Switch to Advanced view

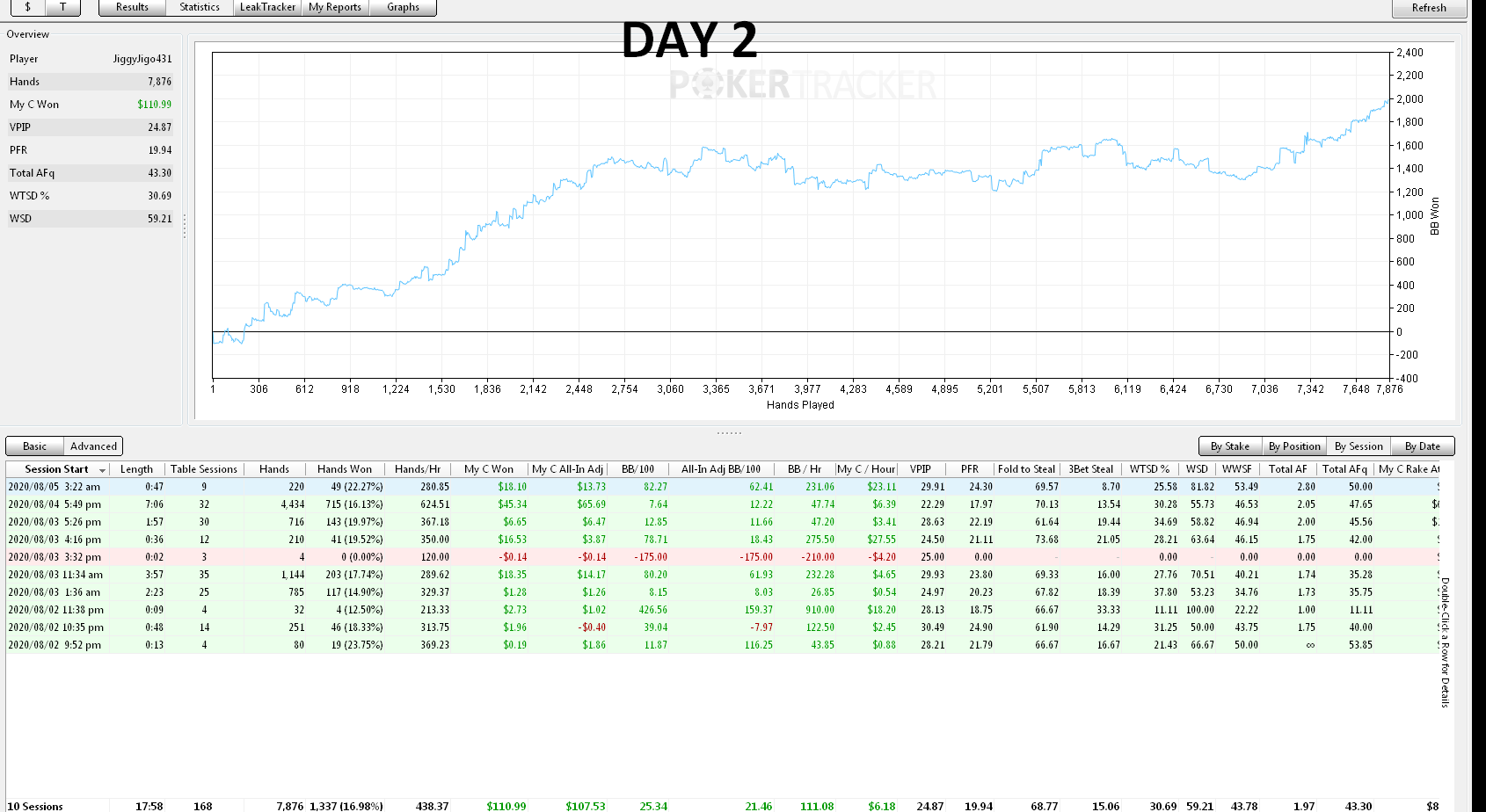[x=93, y=446]
